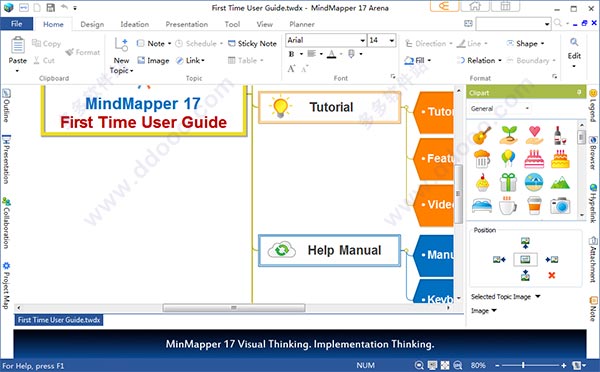
Task: Open the Relation dropdown
Action: point(479,60)
